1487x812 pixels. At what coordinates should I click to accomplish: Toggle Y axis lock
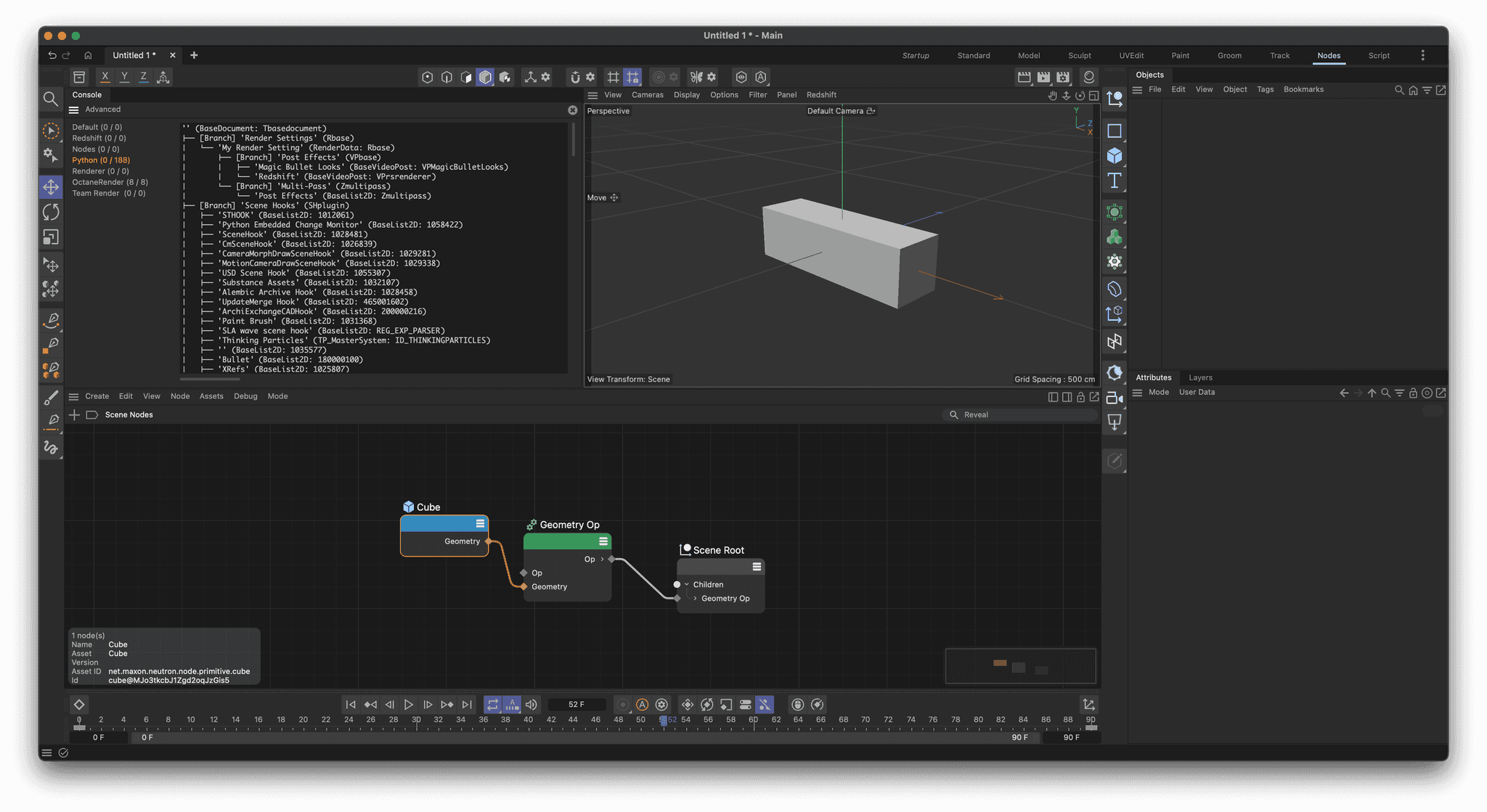(124, 77)
